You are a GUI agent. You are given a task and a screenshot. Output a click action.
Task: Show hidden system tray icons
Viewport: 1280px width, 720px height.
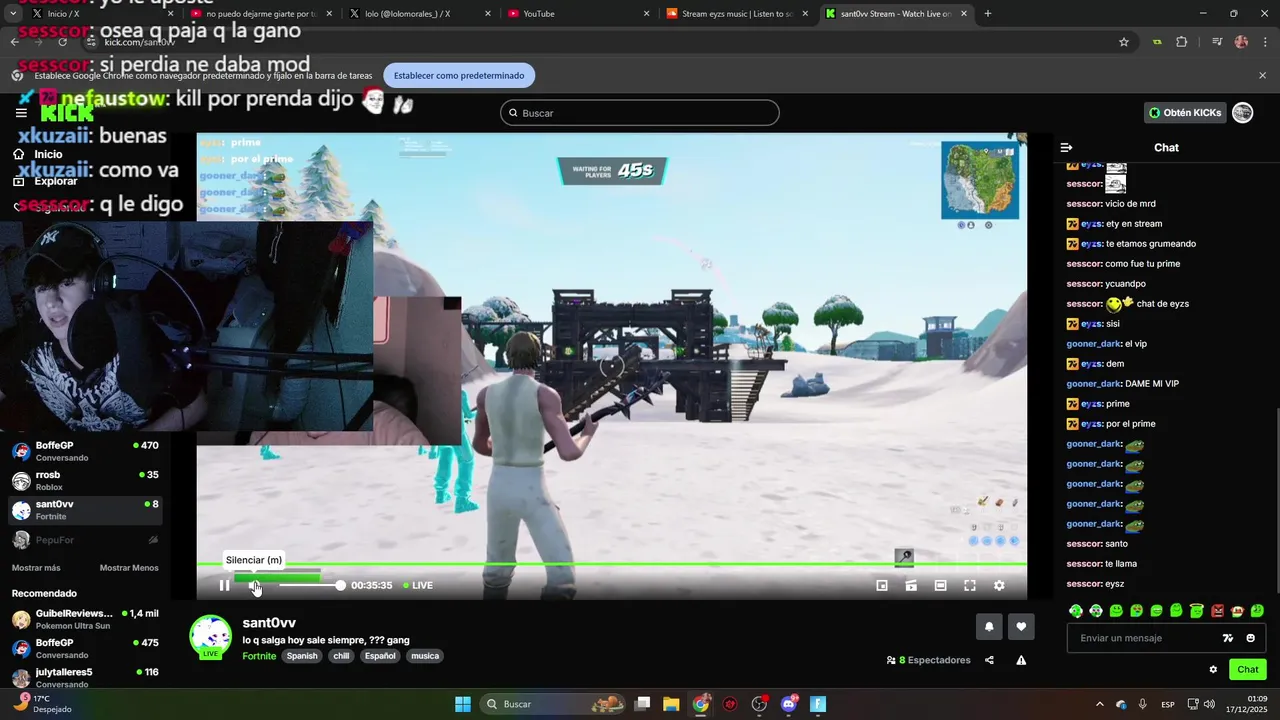(1099, 704)
